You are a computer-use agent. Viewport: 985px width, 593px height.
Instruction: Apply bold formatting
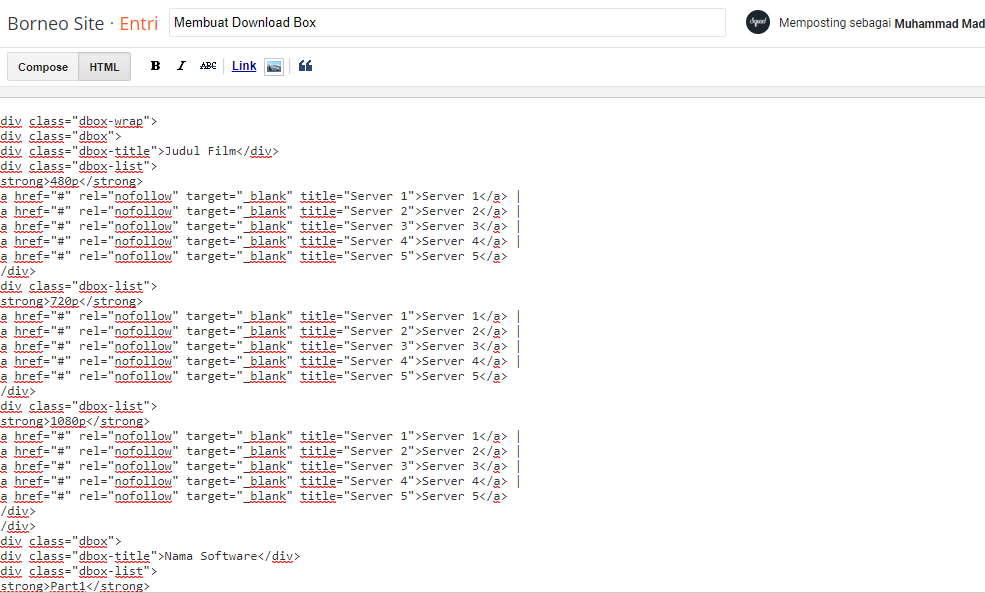155,65
